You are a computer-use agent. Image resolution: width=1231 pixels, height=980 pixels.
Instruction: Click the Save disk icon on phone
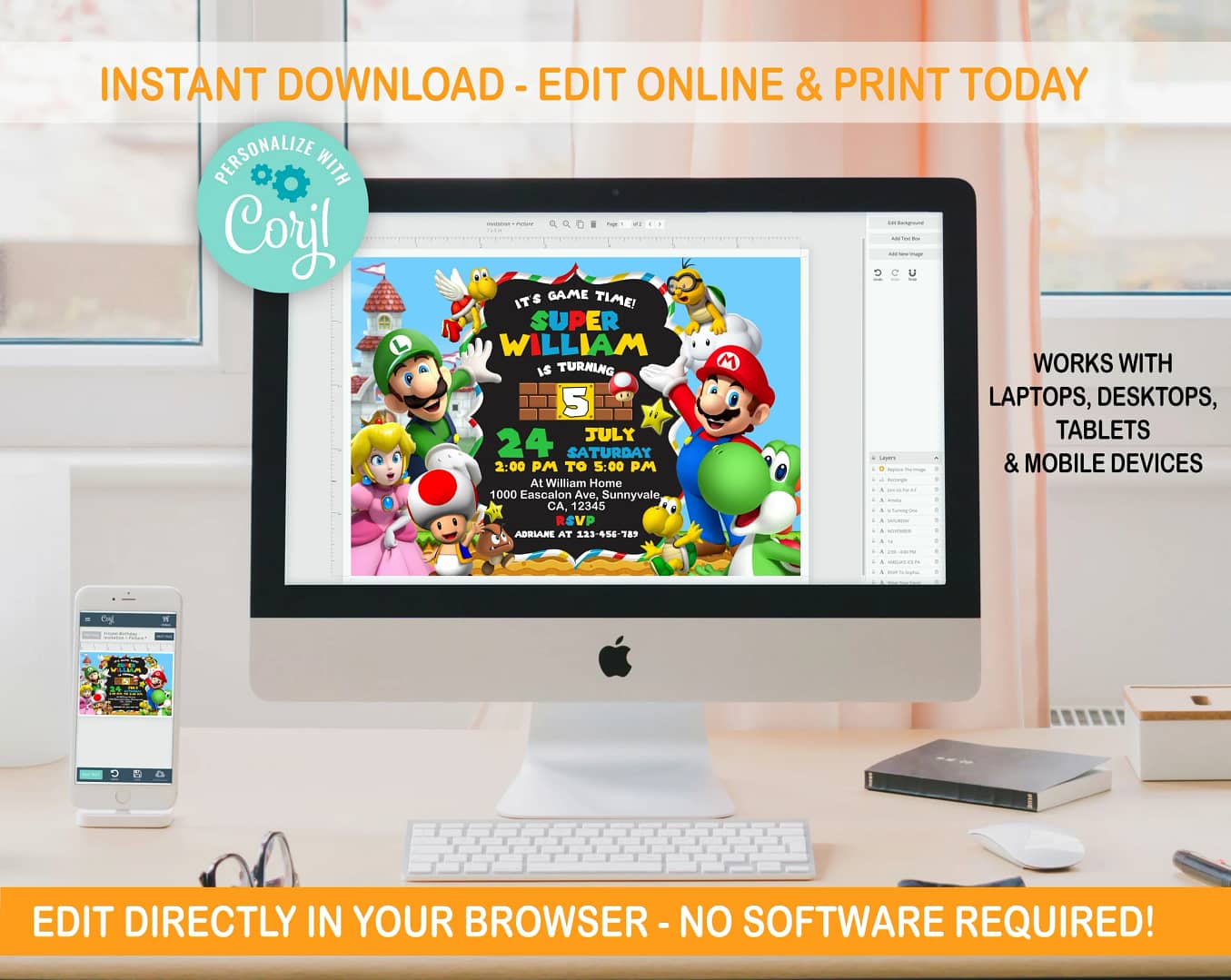[x=137, y=774]
